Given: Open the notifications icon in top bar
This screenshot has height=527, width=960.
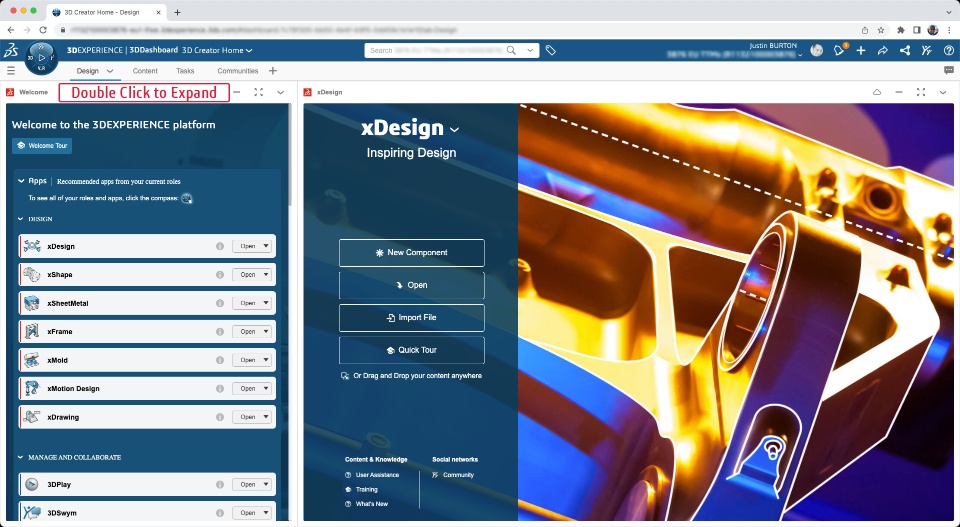Looking at the screenshot, I should click(x=839, y=50).
